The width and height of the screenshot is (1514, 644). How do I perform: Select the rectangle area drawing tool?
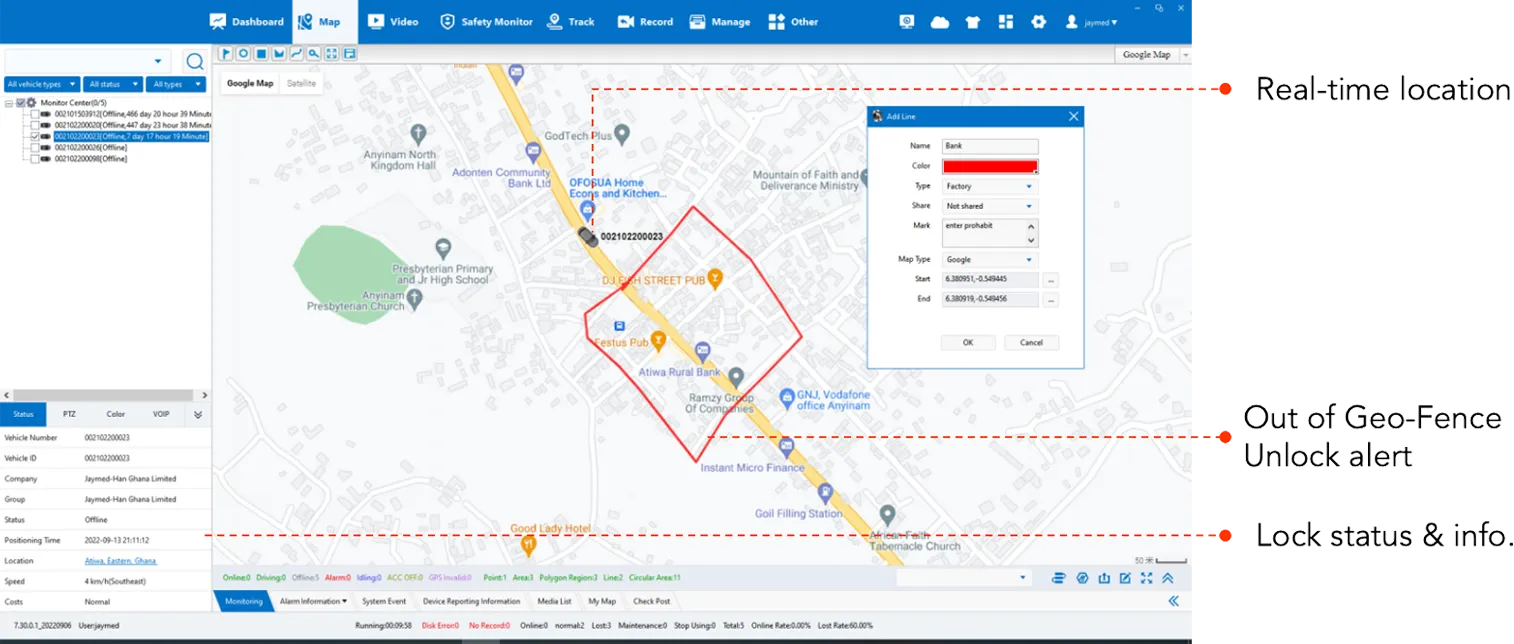click(x=261, y=53)
